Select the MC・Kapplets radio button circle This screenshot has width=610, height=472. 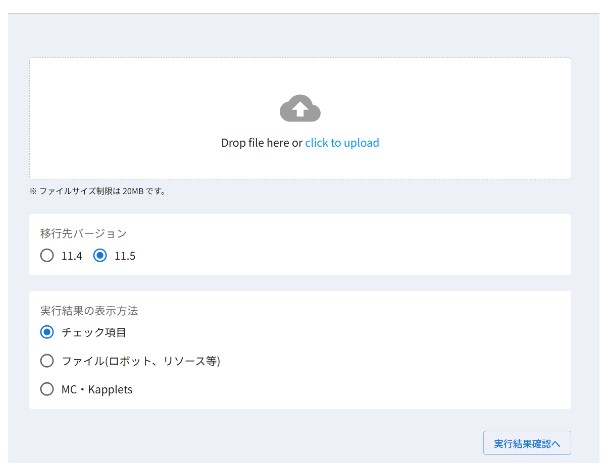click(x=47, y=389)
